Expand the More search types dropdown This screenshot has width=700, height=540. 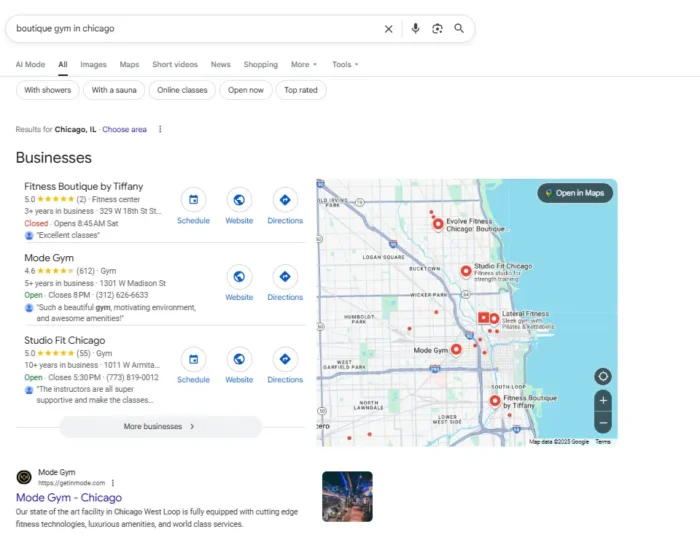(304, 65)
